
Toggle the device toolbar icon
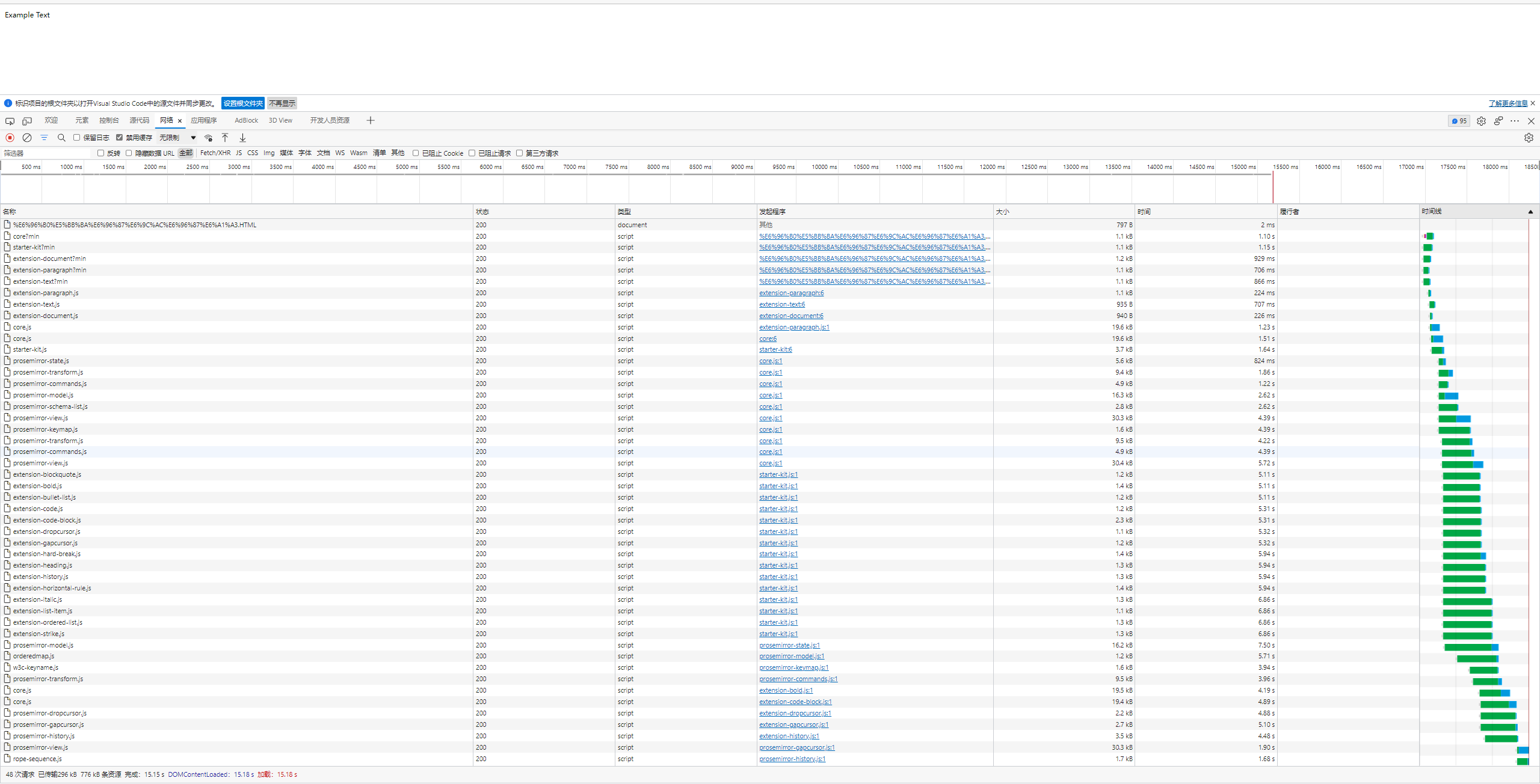(x=26, y=121)
